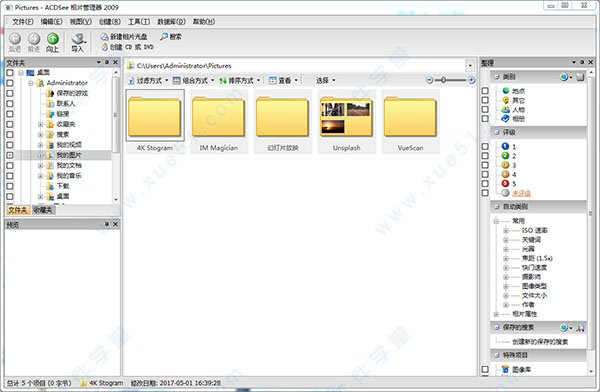Switch to the 收藏夹 tab below folder tree

click(43, 210)
